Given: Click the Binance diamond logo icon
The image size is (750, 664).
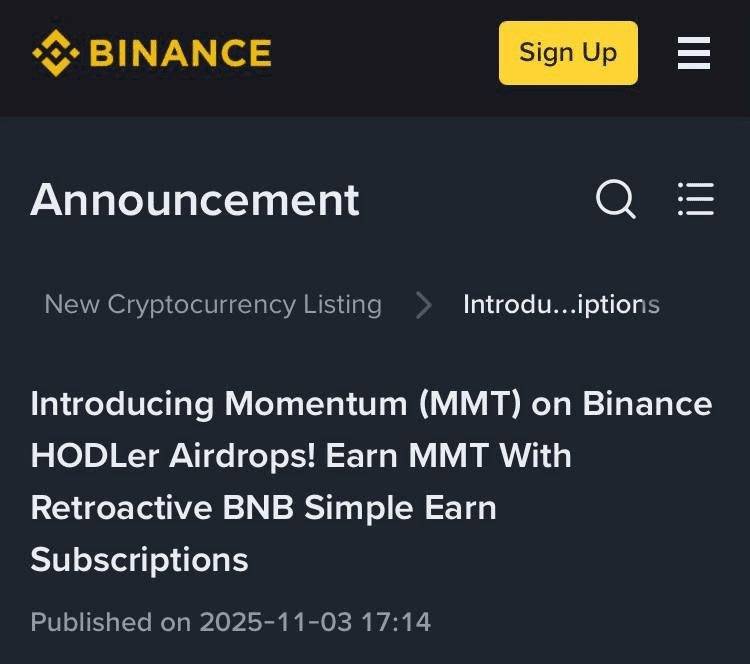Looking at the screenshot, I should point(55,53).
